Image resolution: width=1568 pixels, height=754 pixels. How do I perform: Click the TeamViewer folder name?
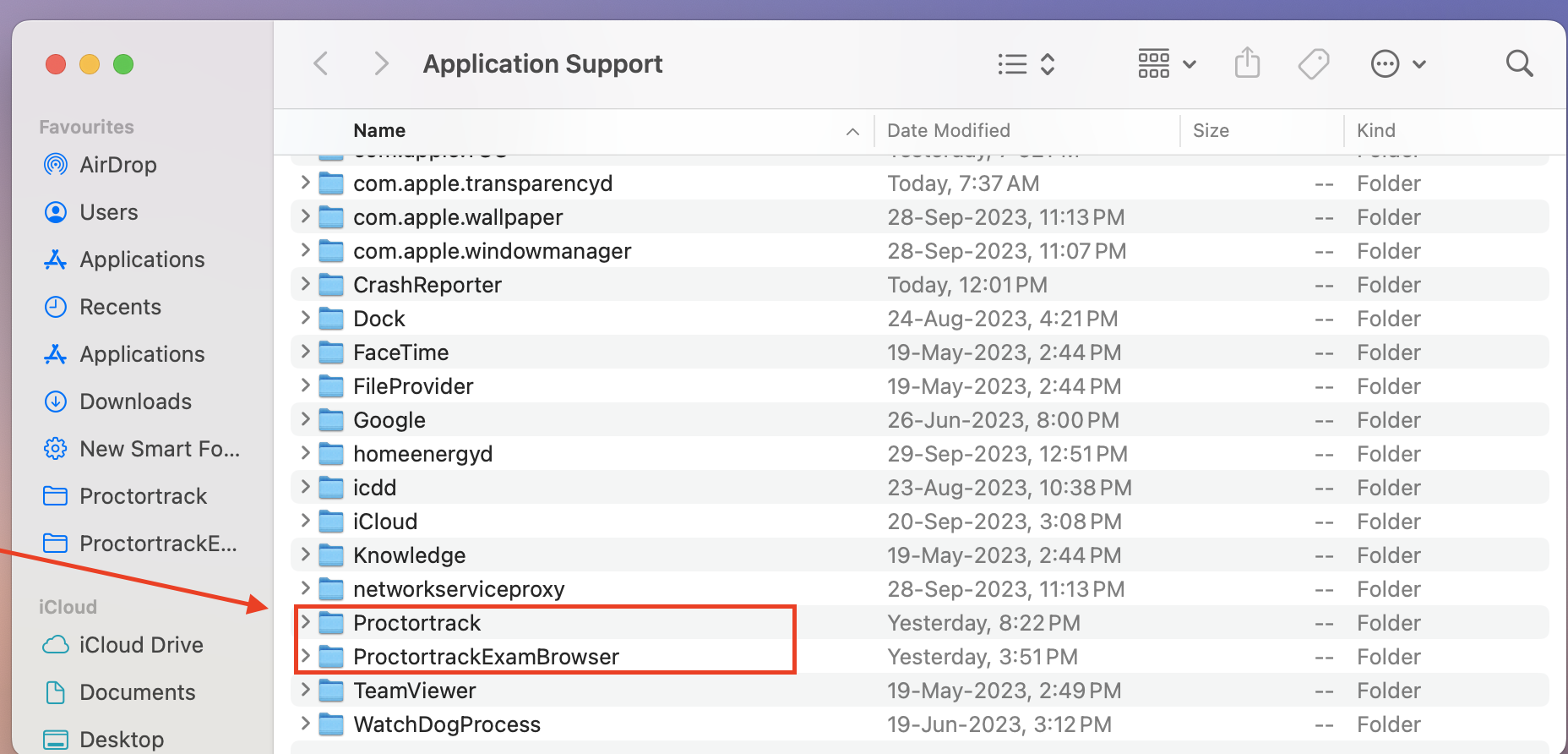[x=415, y=691]
